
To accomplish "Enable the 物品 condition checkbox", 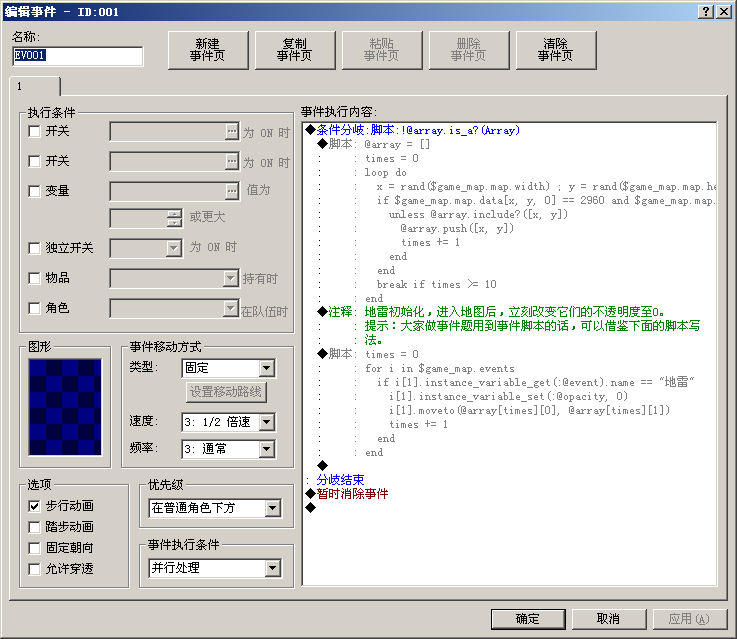I will pos(34,278).
